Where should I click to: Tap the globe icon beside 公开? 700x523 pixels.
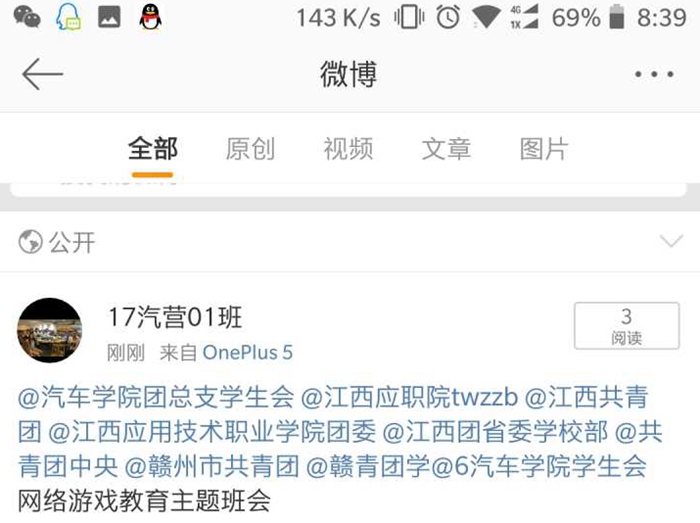tap(31, 242)
